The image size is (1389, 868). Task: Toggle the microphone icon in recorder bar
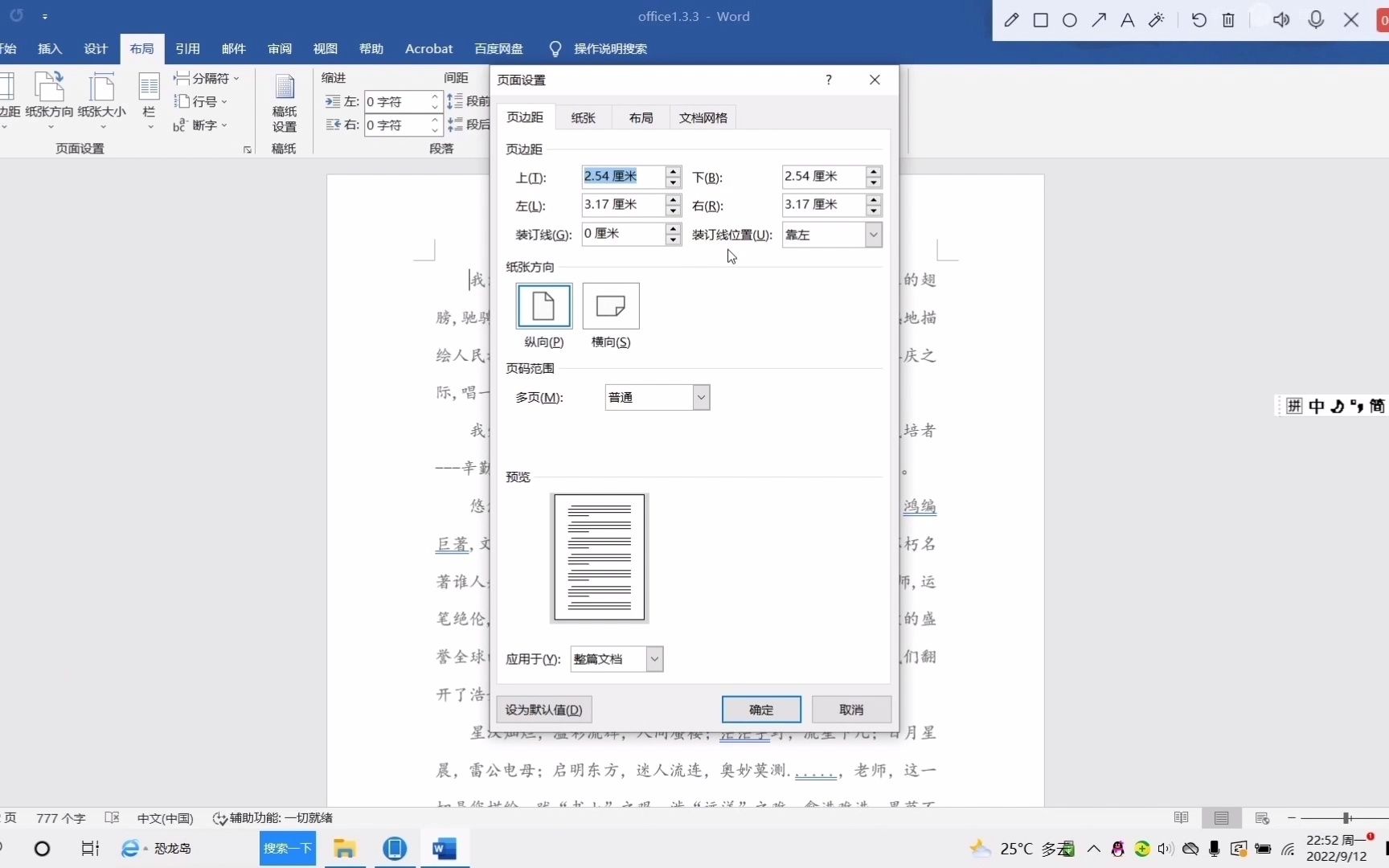click(x=1316, y=20)
